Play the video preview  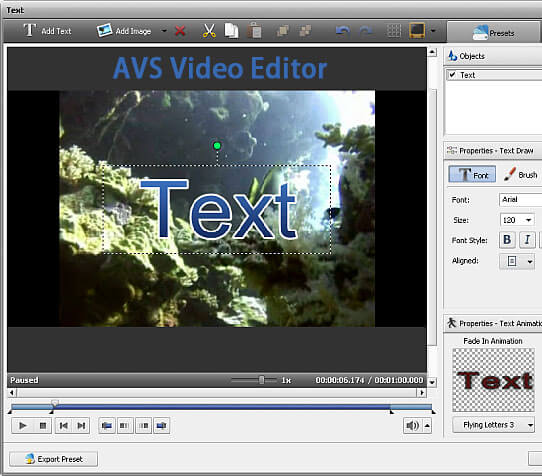tap(22, 425)
